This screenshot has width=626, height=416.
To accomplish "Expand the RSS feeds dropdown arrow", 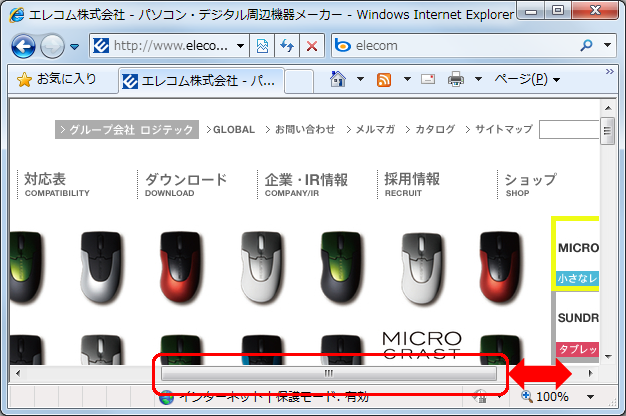I will point(407,79).
